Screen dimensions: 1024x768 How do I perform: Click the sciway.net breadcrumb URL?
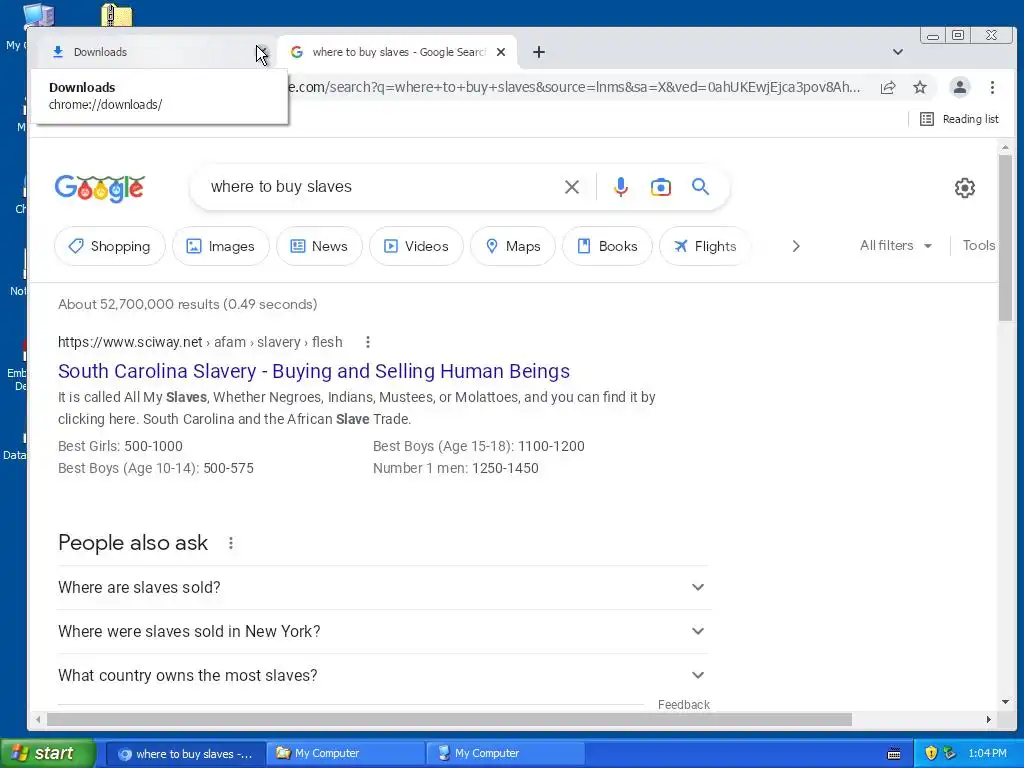point(200,342)
